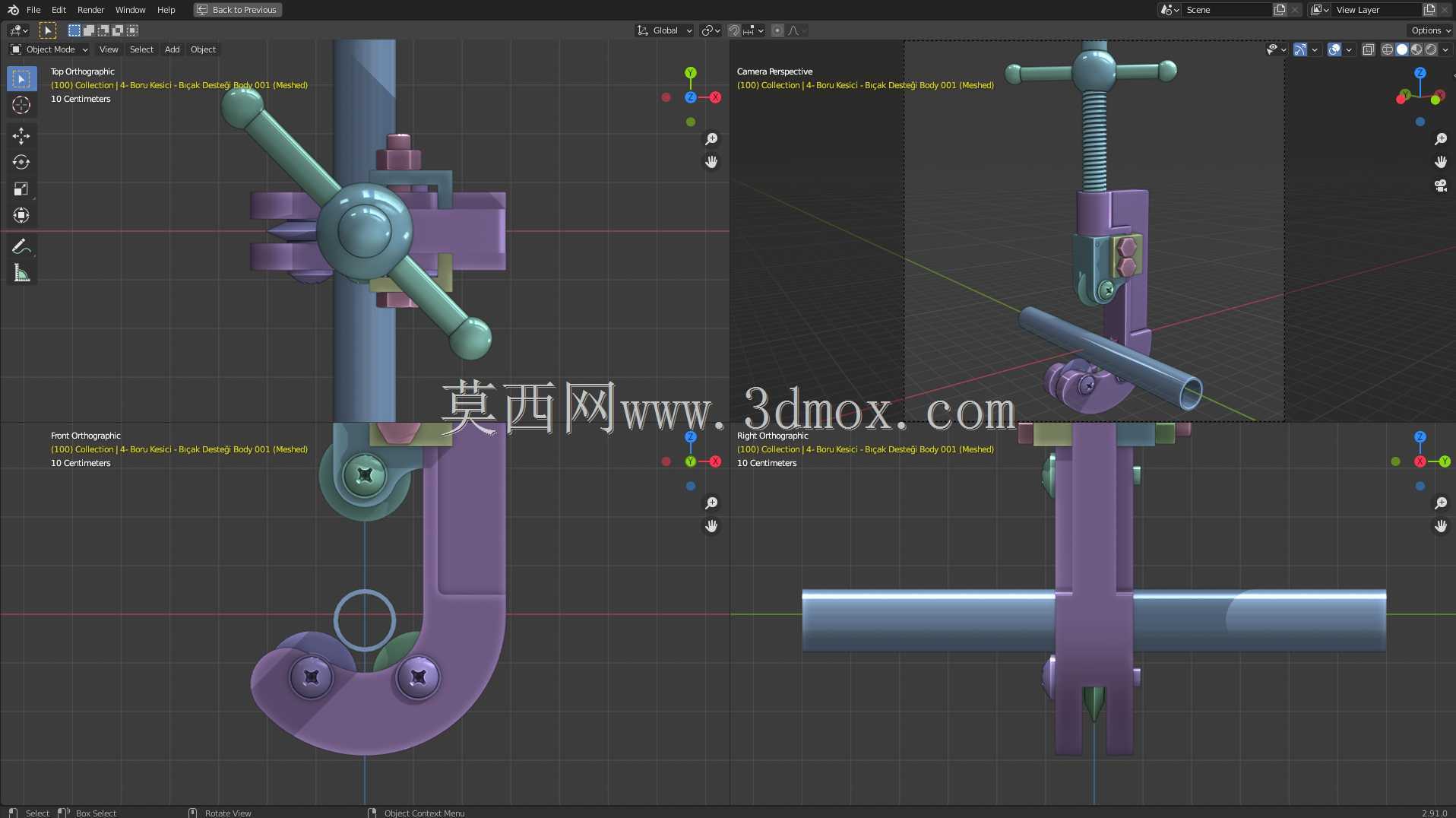The image size is (1456, 818).
Task: Toggle camera view icon in Camera Perspective
Action: pos(1441,185)
